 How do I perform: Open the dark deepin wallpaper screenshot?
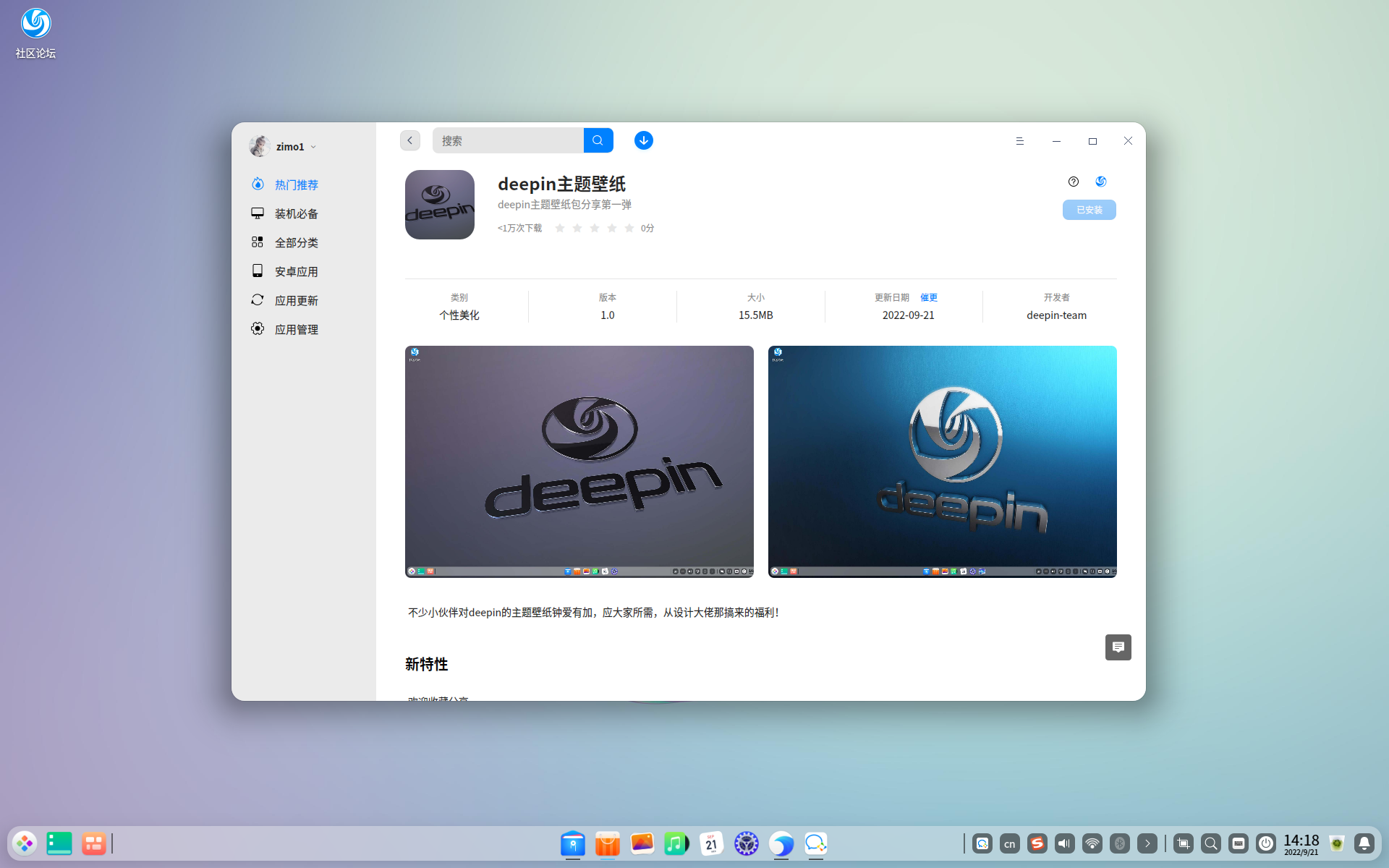579,461
